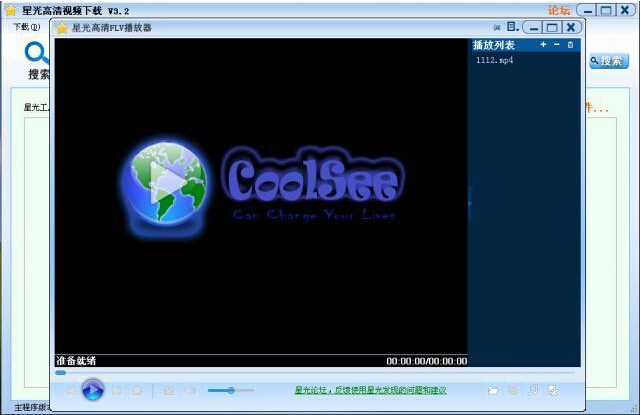
Task: Open the 论坛 link in the main window
Action: click(x=559, y=10)
